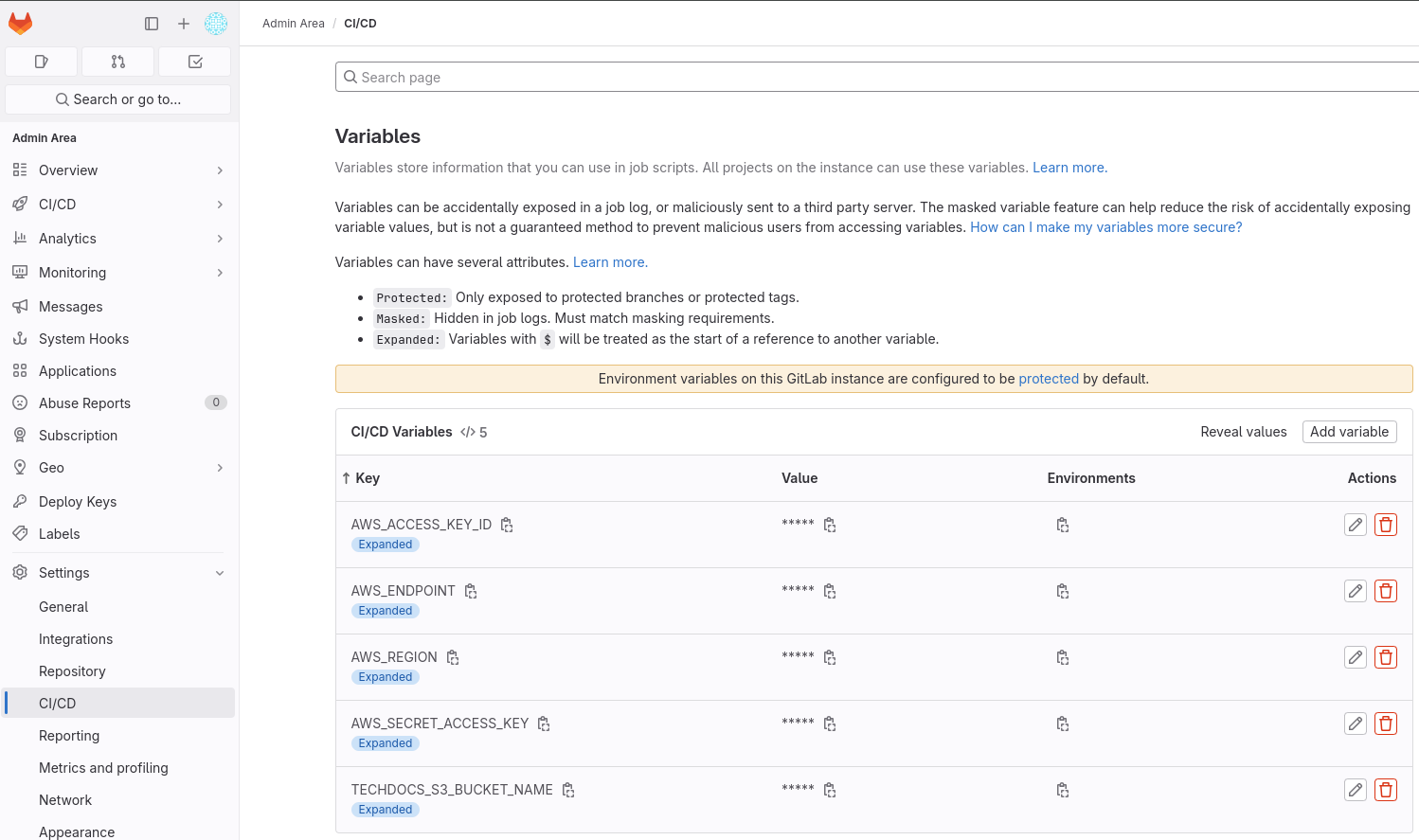This screenshot has height=840, width=1419.
Task: Open the Learn more link after variables intro
Action: pyautogui.click(x=1069, y=168)
